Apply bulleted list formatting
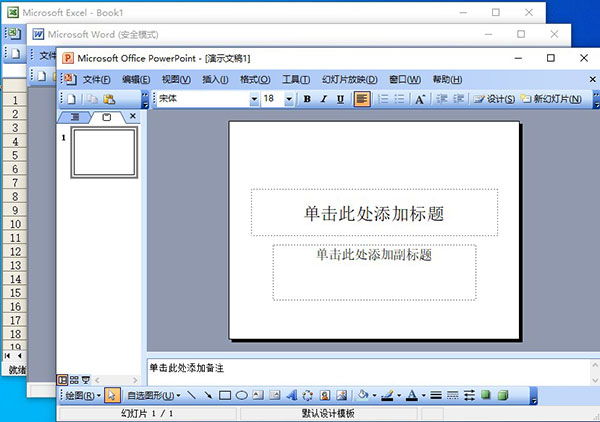 [x=399, y=99]
